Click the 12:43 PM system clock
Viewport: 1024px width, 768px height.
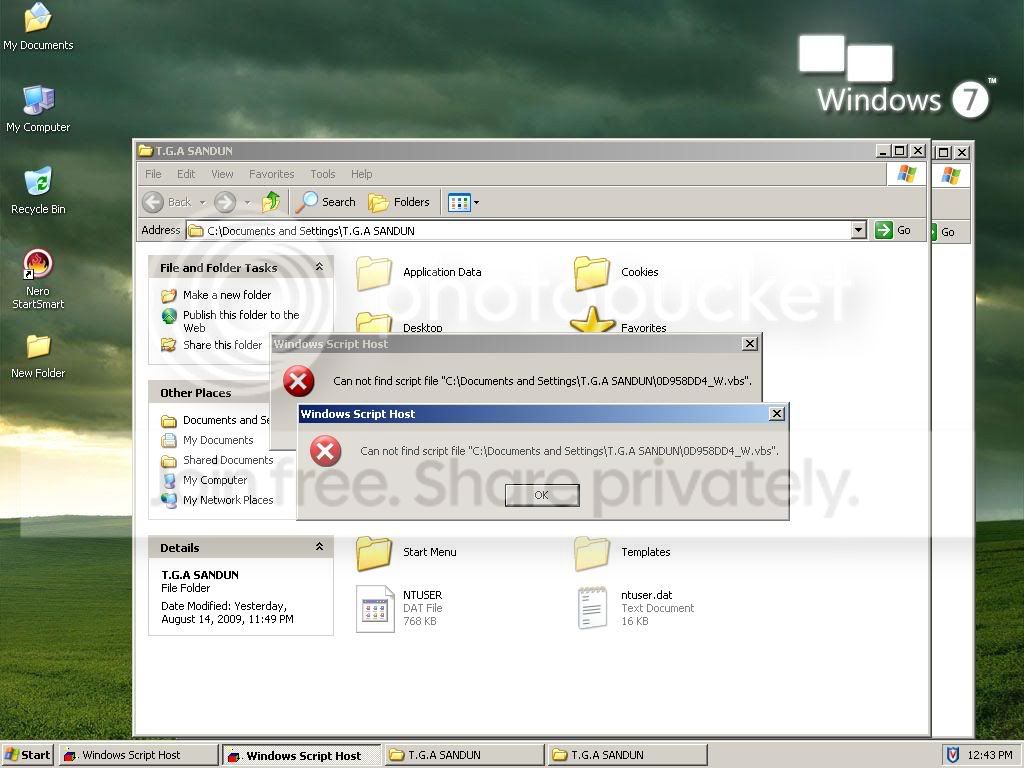pos(989,755)
